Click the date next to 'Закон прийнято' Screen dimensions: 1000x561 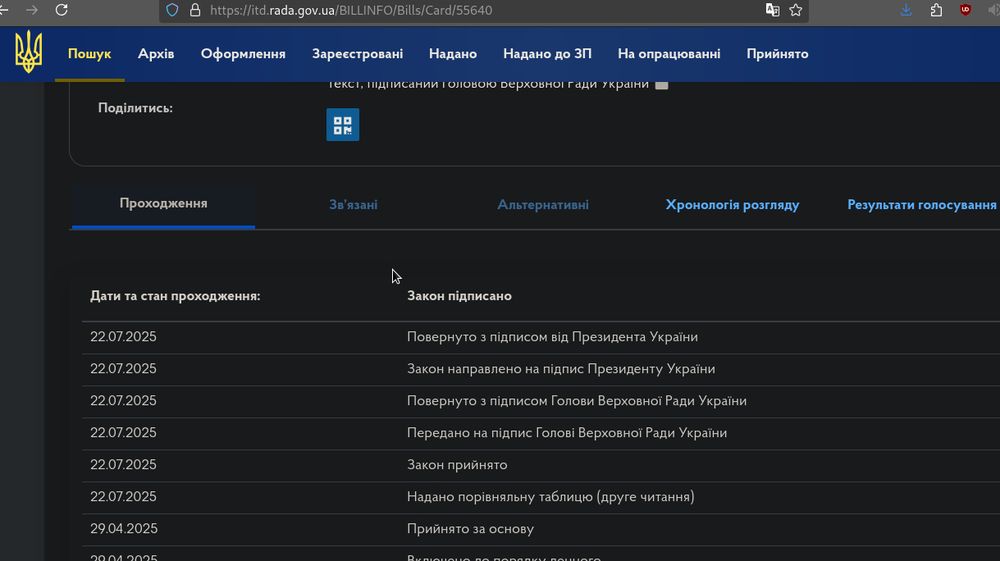click(123, 465)
